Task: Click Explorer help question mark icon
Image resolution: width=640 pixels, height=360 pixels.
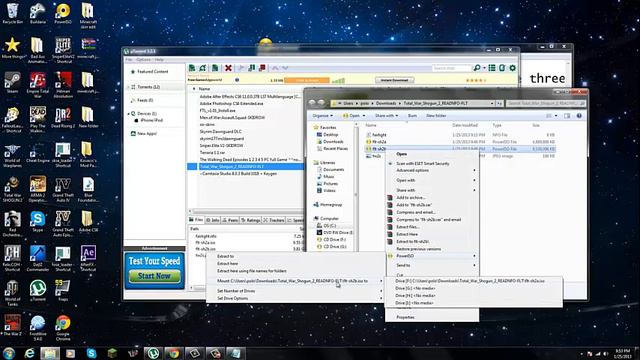Action: point(579,116)
